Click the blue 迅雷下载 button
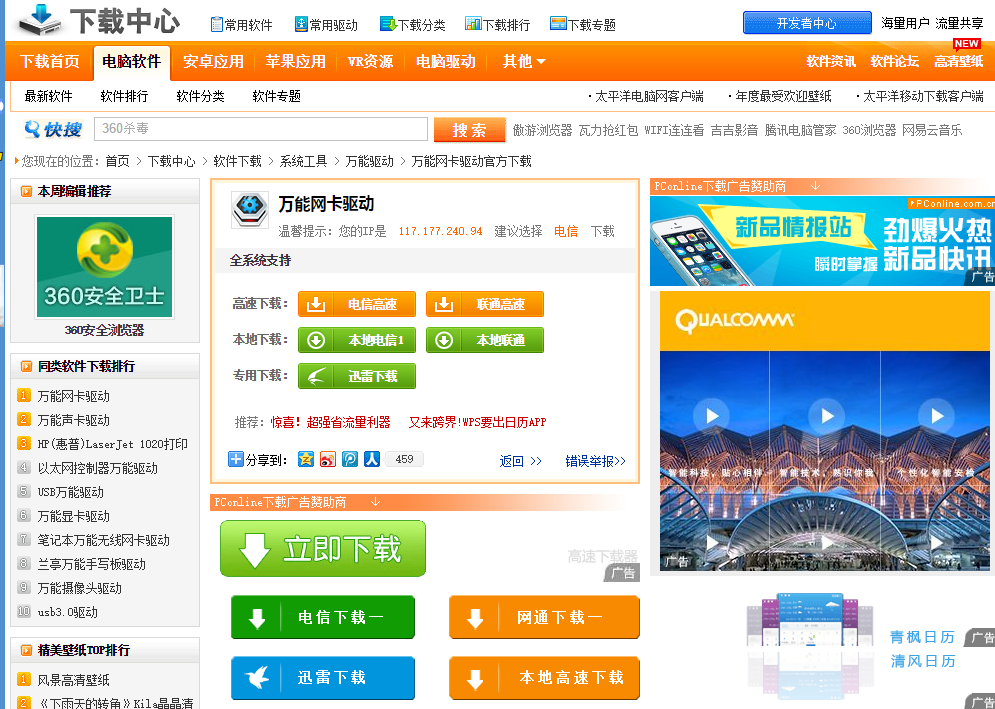 click(323, 678)
